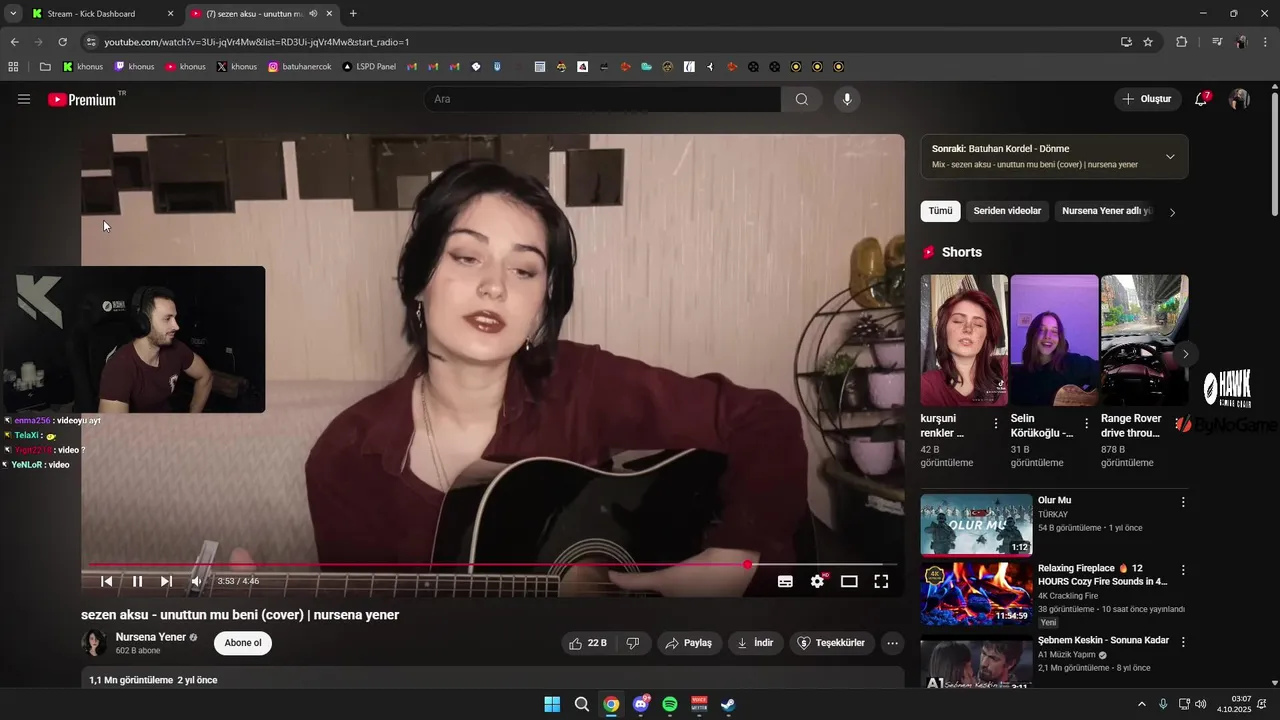
Task: Like the video with 22 B likes
Action: pos(589,643)
